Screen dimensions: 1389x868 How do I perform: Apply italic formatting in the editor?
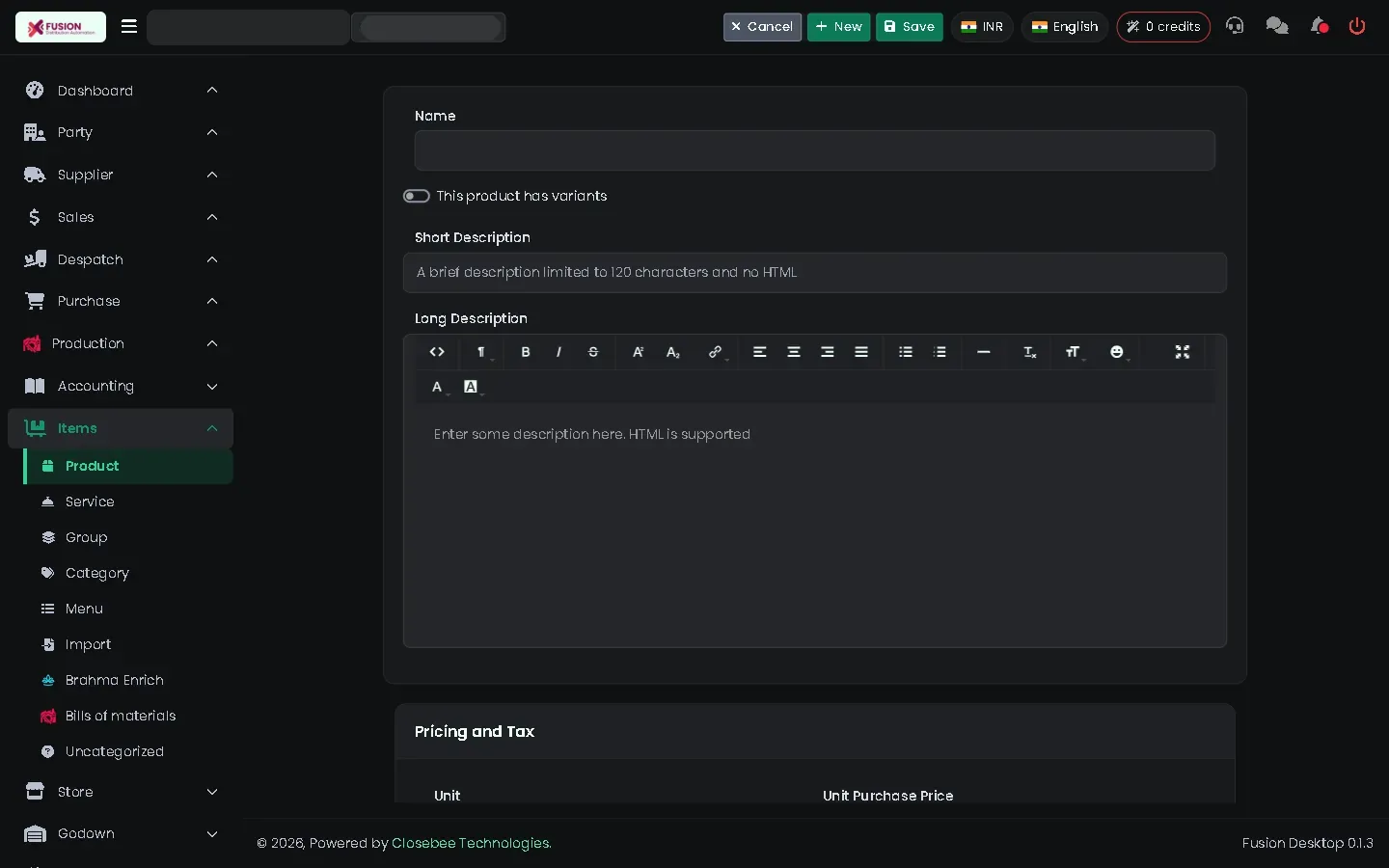pyautogui.click(x=558, y=352)
